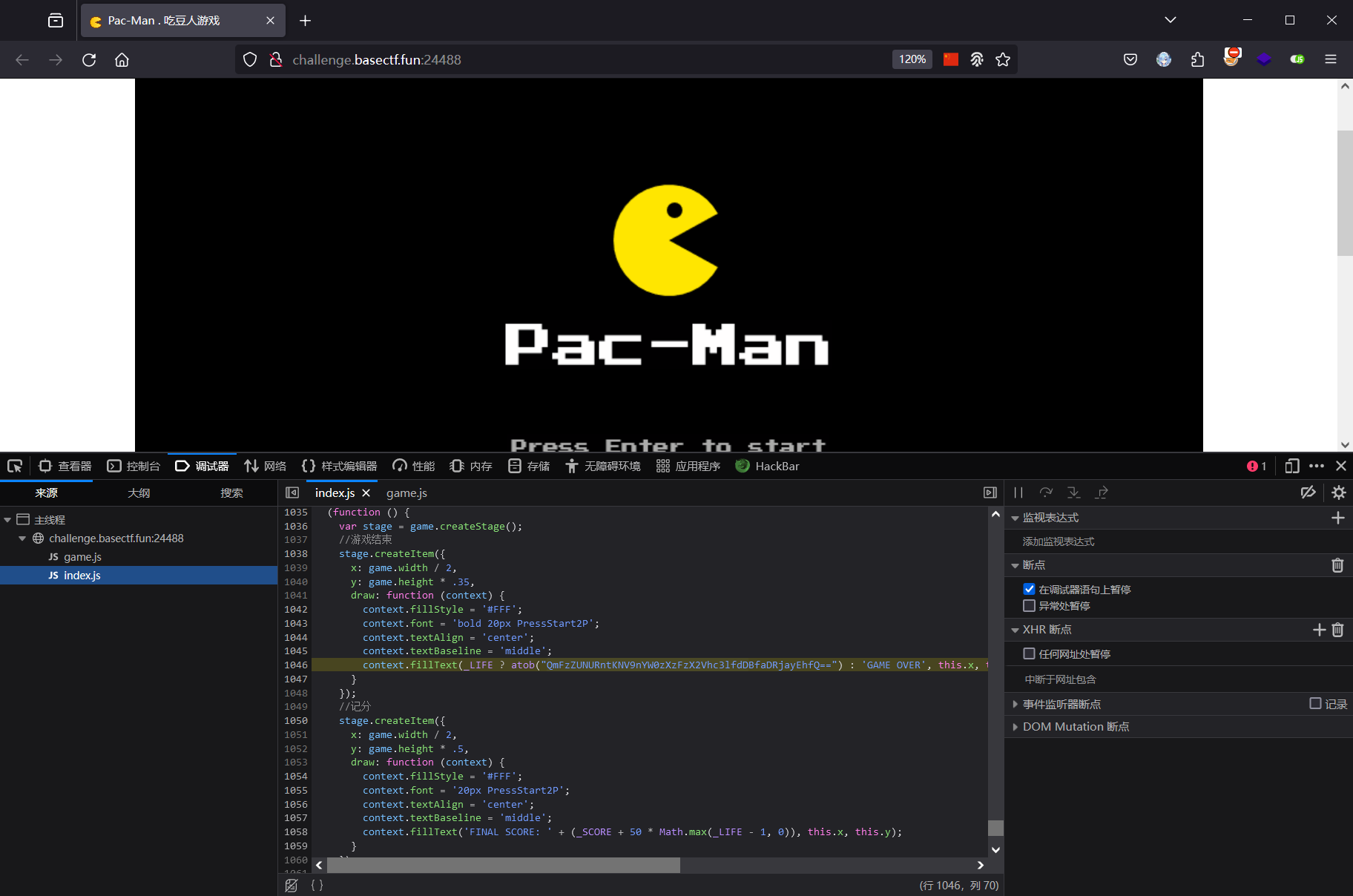Toggle deactivate breakpoints icon
The height and width of the screenshot is (896, 1353).
(1308, 493)
